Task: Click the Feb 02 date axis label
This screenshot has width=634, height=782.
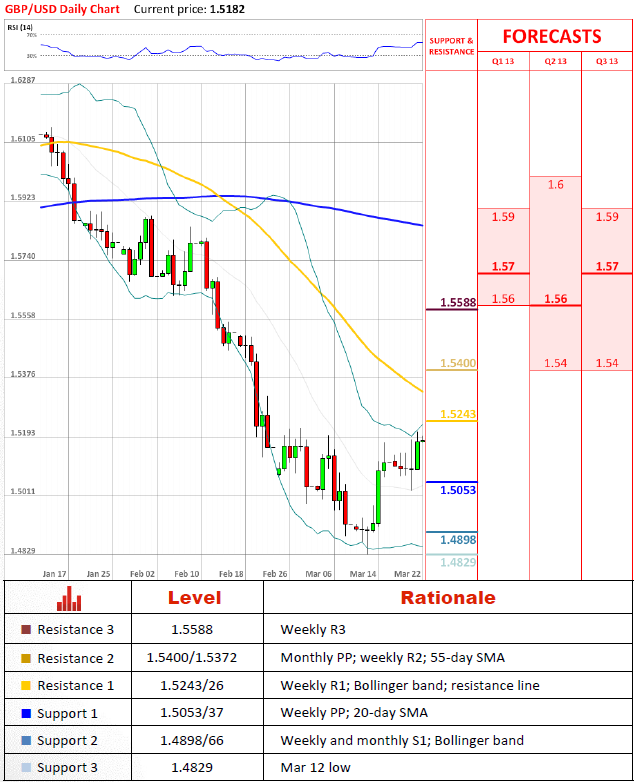Action: pos(142,574)
